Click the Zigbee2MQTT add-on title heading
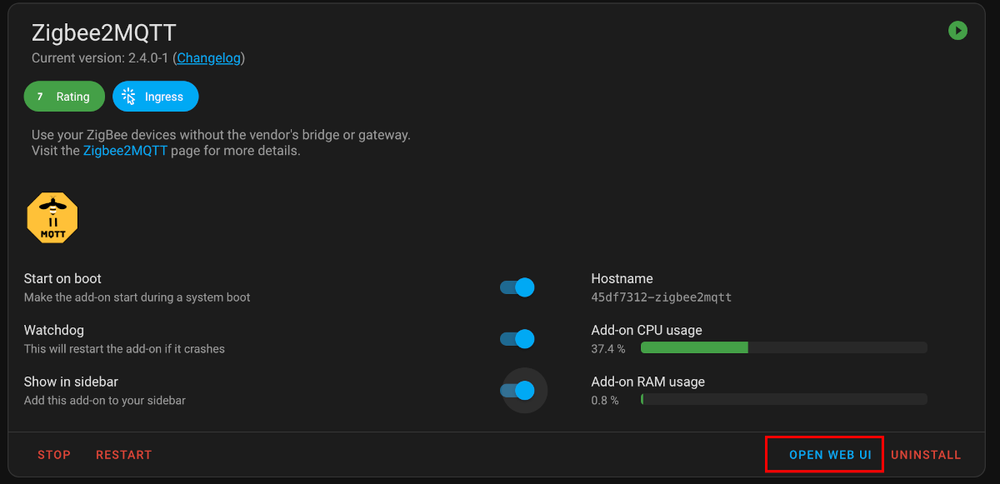The width and height of the screenshot is (1000, 484). (x=104, y=31)
